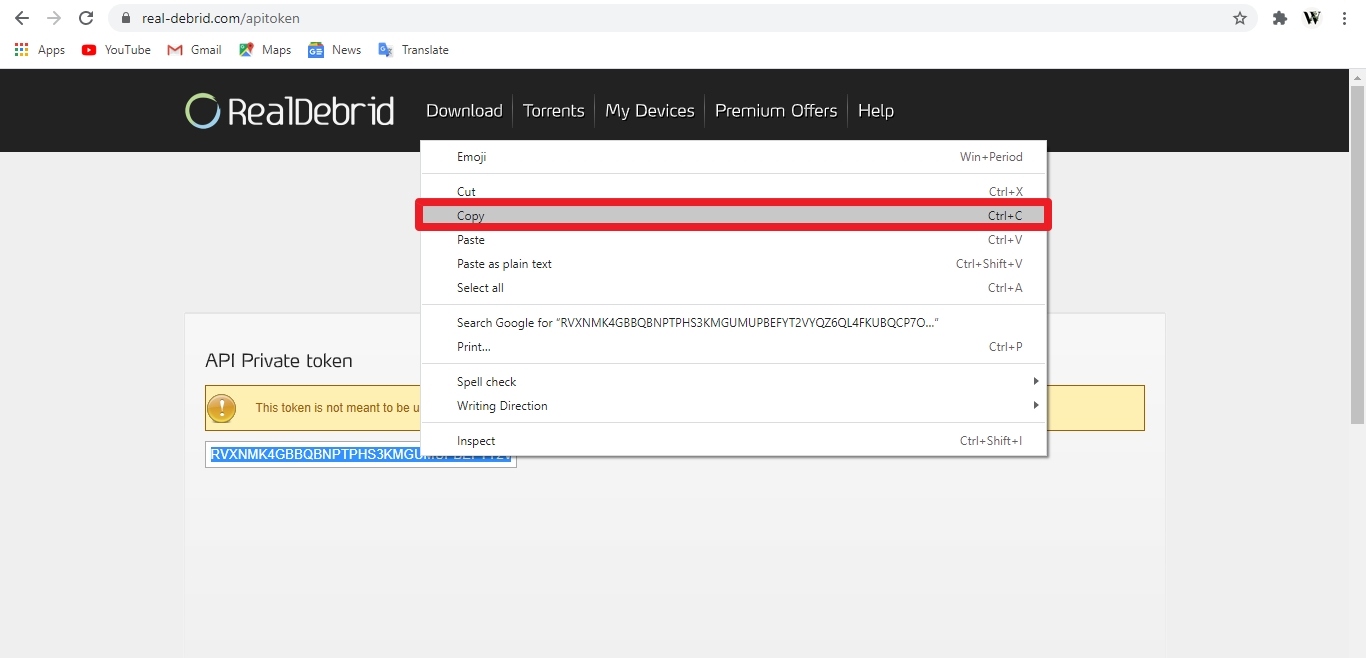Open the Translate bookmark
The height and width of the screenshot is (658, 1366).
coord(413,50)
